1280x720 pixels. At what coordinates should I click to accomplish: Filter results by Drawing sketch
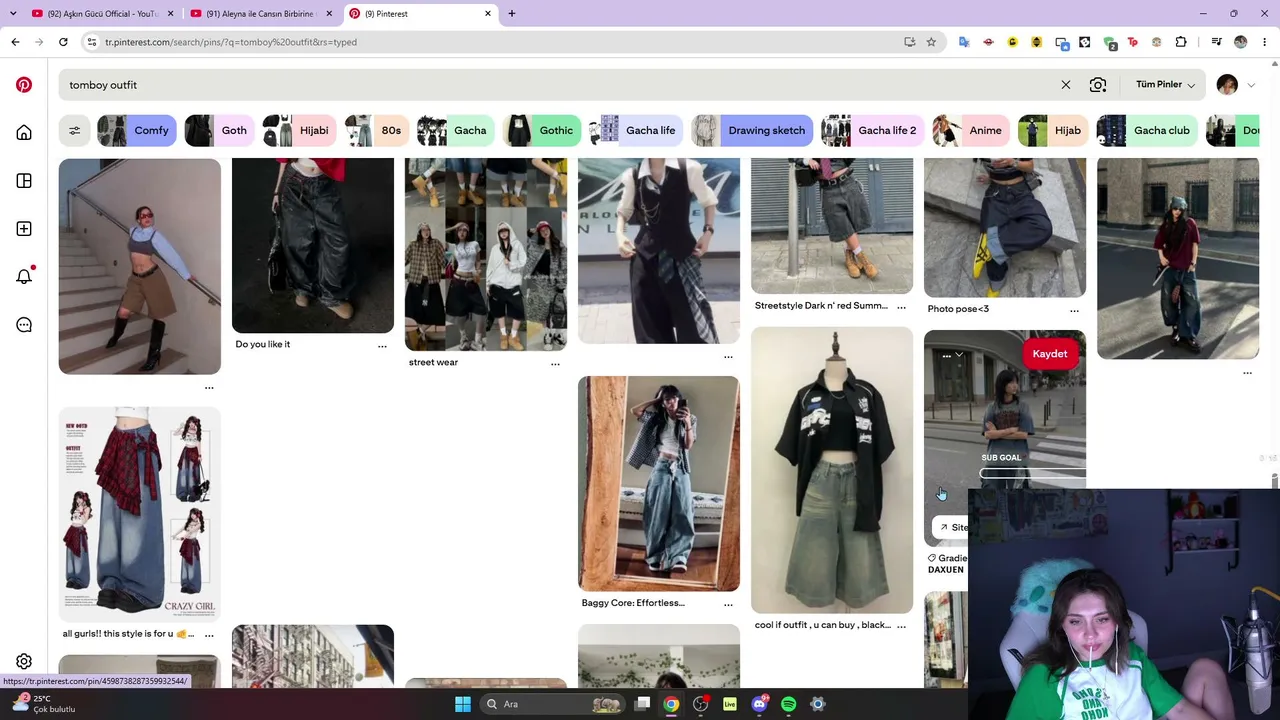pos(752,130)
